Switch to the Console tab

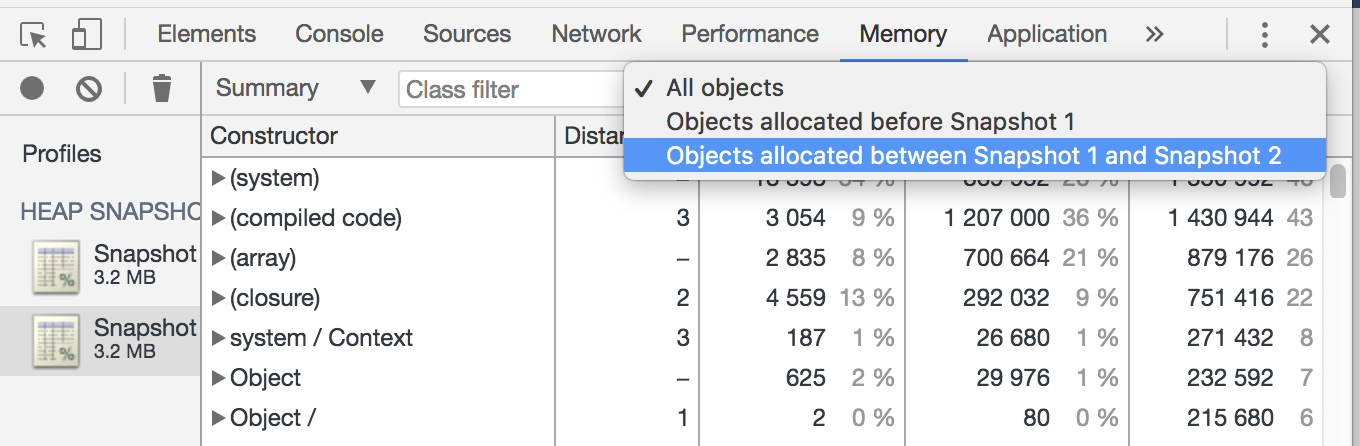[339, 34]
